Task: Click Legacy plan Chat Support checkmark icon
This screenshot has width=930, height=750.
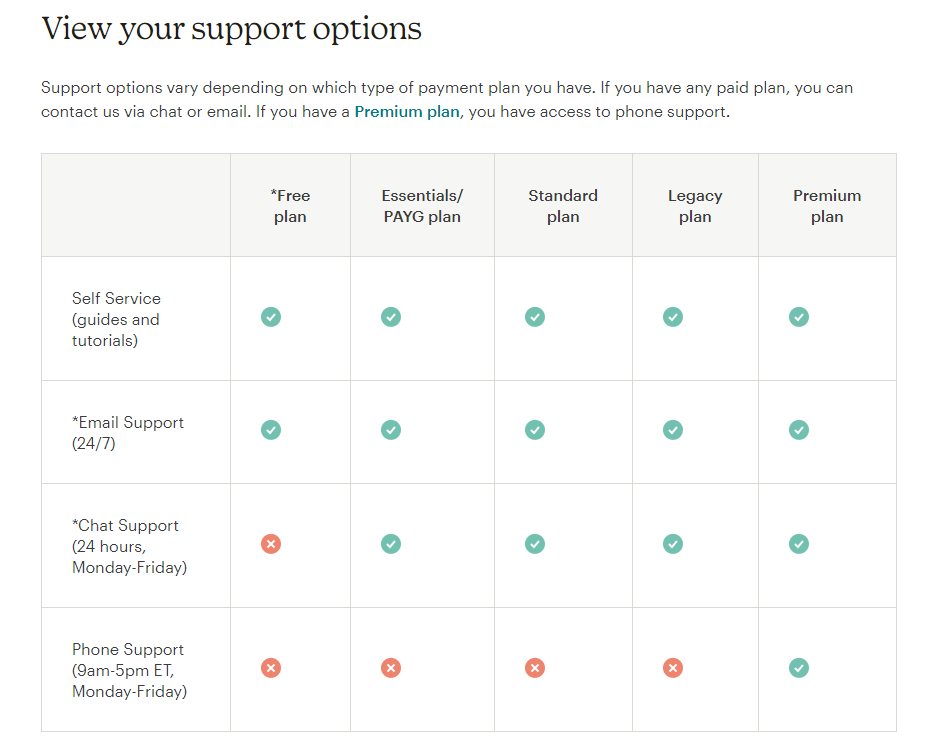Action: [673, 544]
